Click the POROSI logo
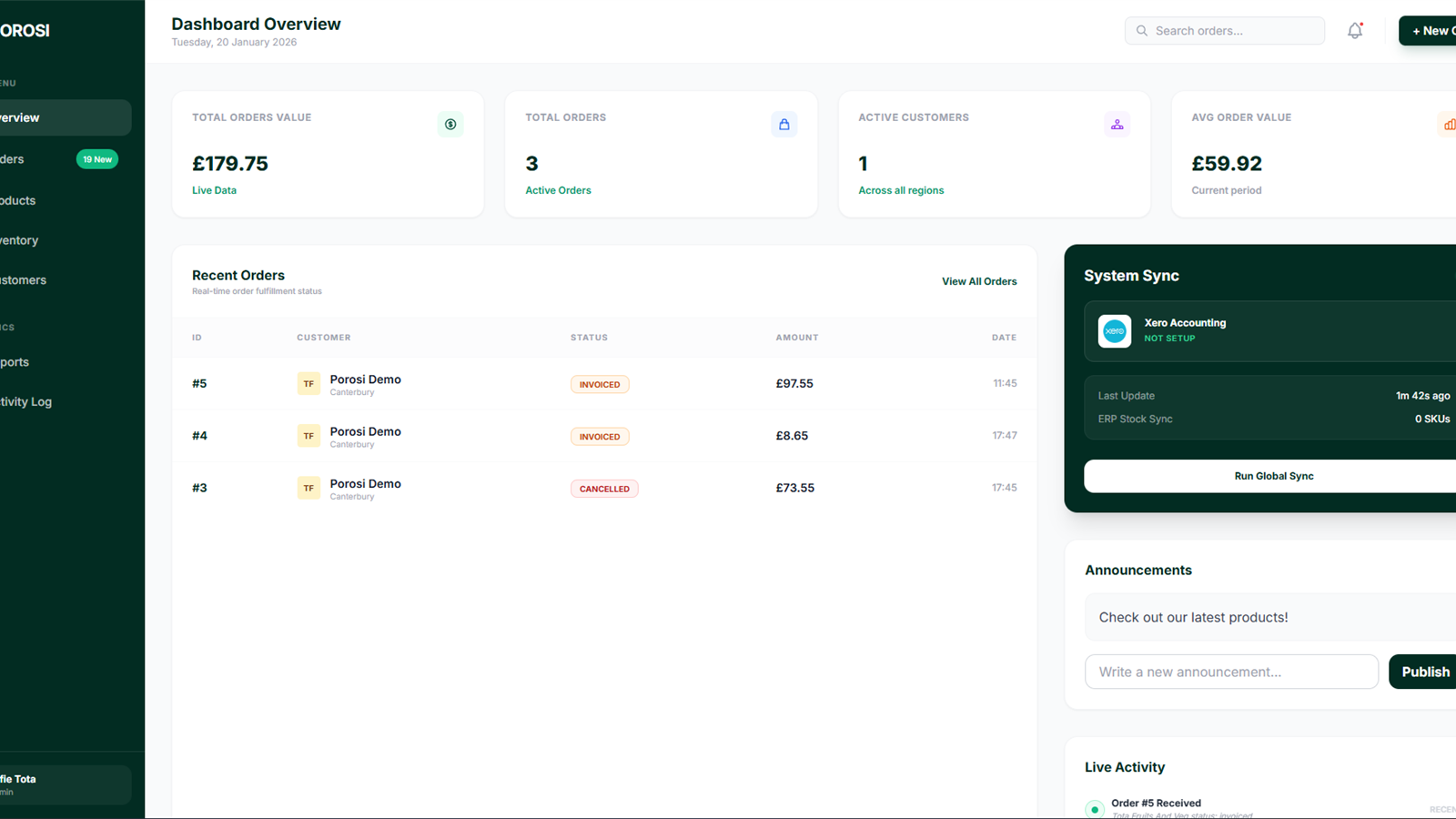The image size is (1456, 819). (x=25, y=31)
